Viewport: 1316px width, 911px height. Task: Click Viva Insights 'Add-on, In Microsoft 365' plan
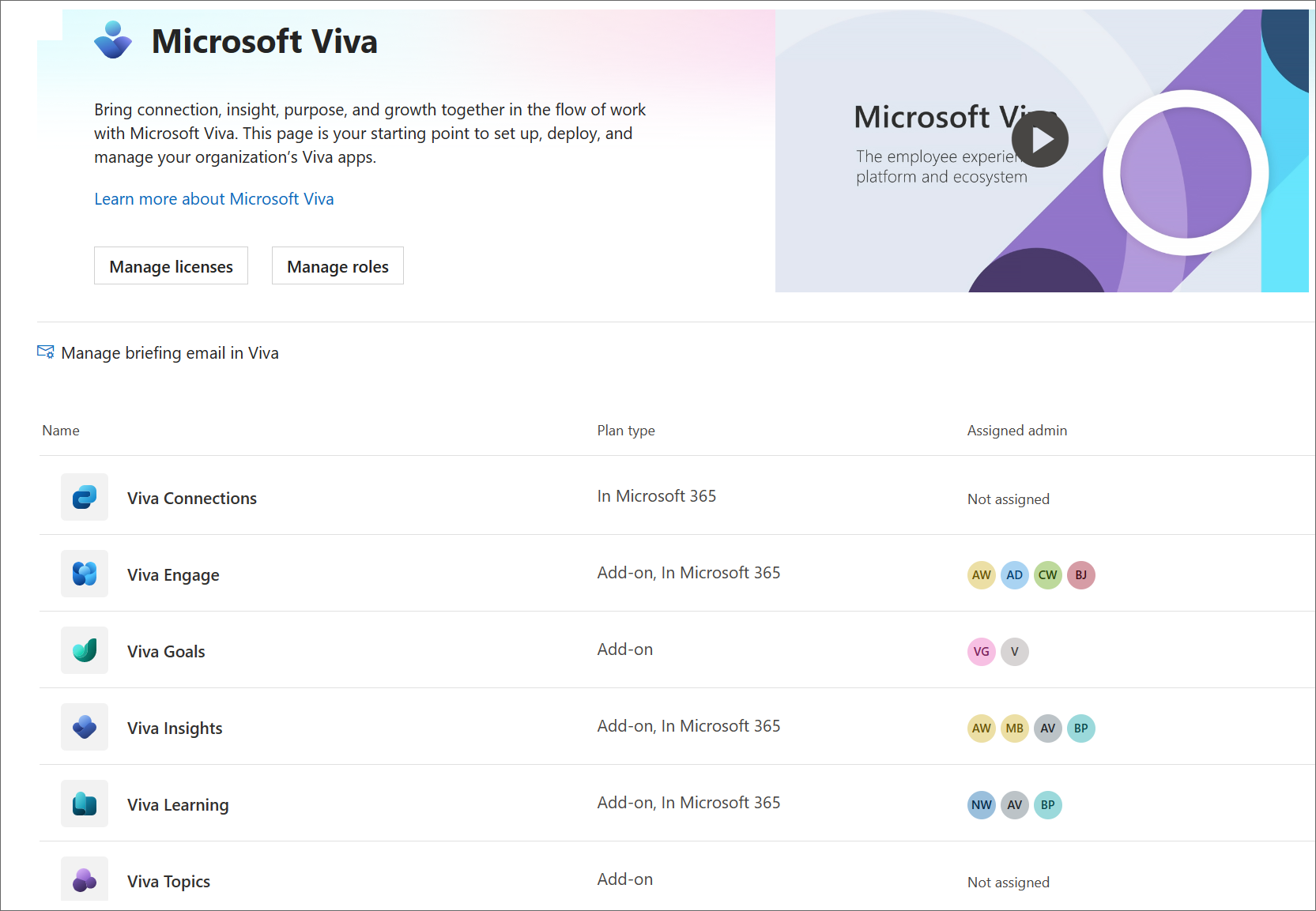[x=688, y=726]
